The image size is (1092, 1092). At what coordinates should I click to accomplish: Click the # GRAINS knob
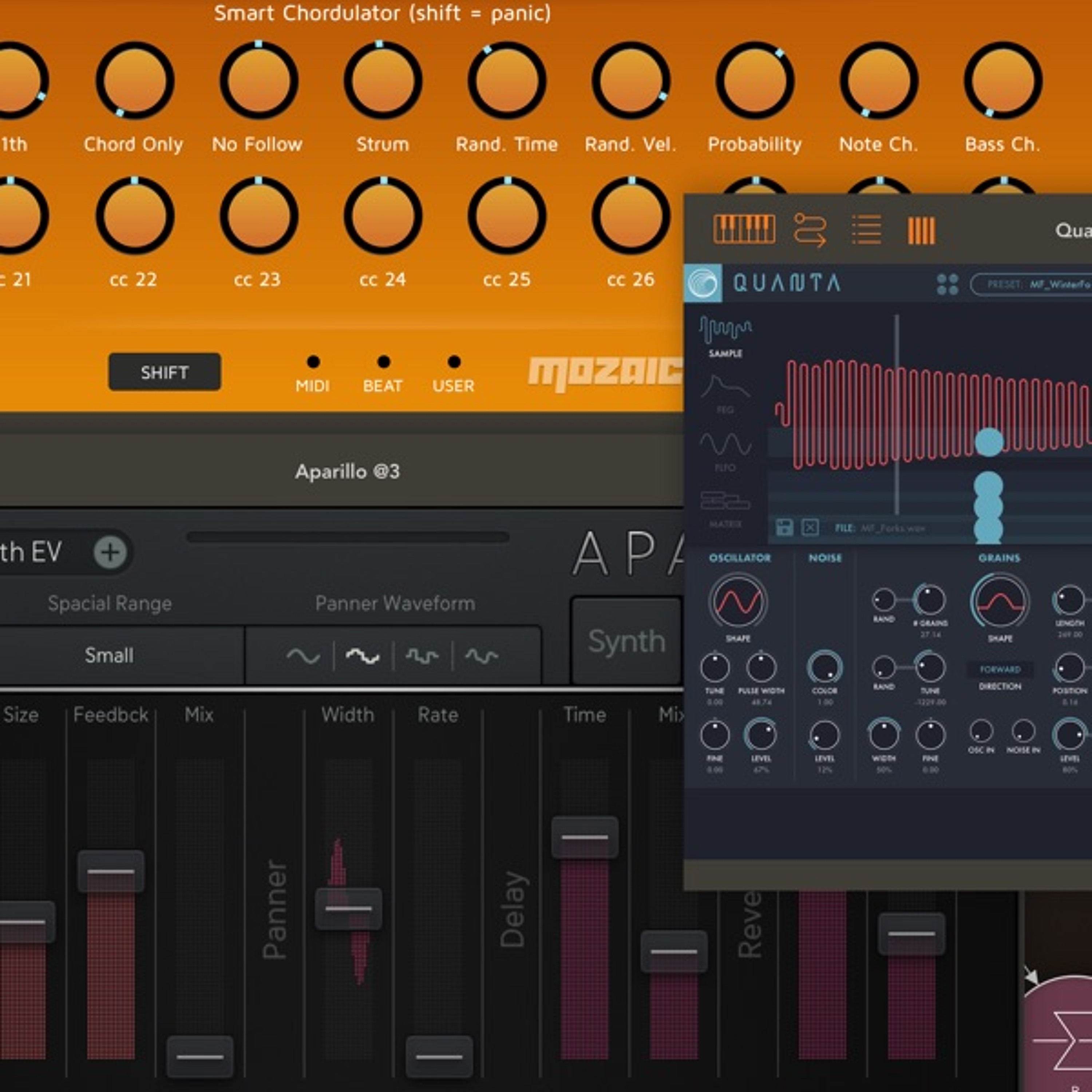[x=930, y=600]
